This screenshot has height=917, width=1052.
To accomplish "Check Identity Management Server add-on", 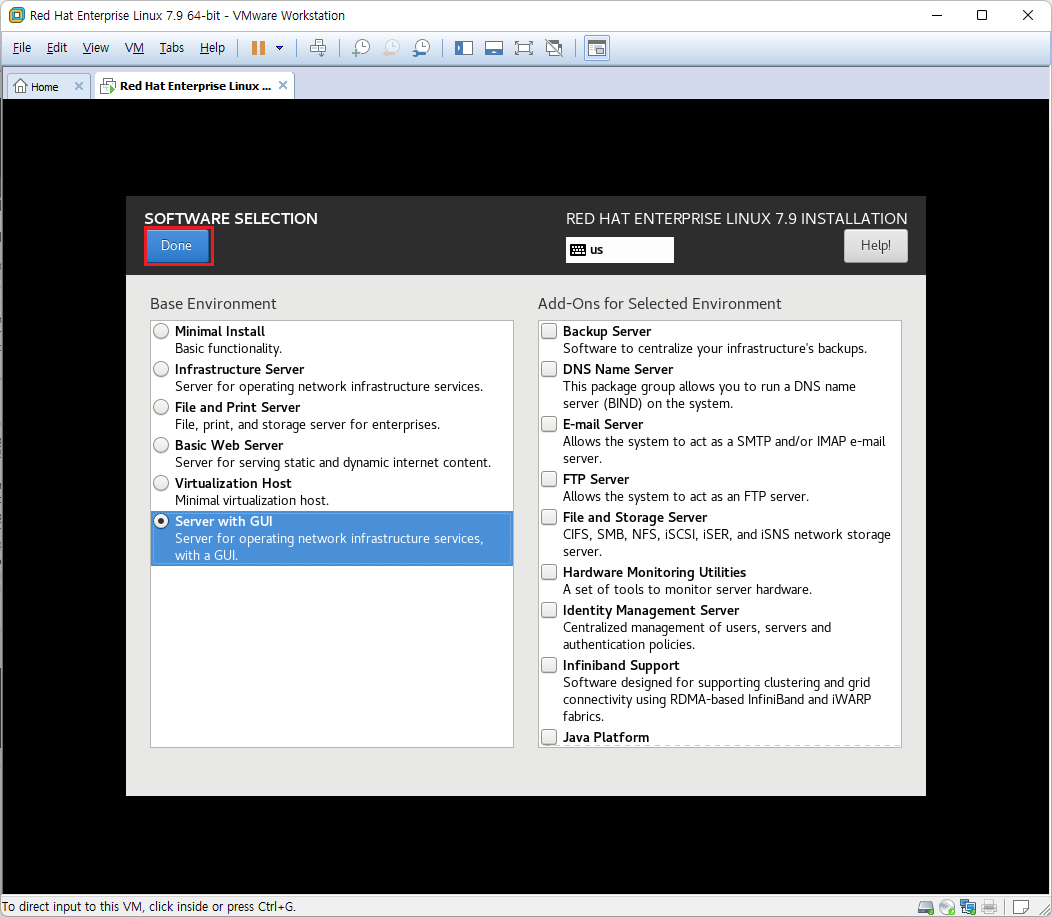I will coord(549,610).
